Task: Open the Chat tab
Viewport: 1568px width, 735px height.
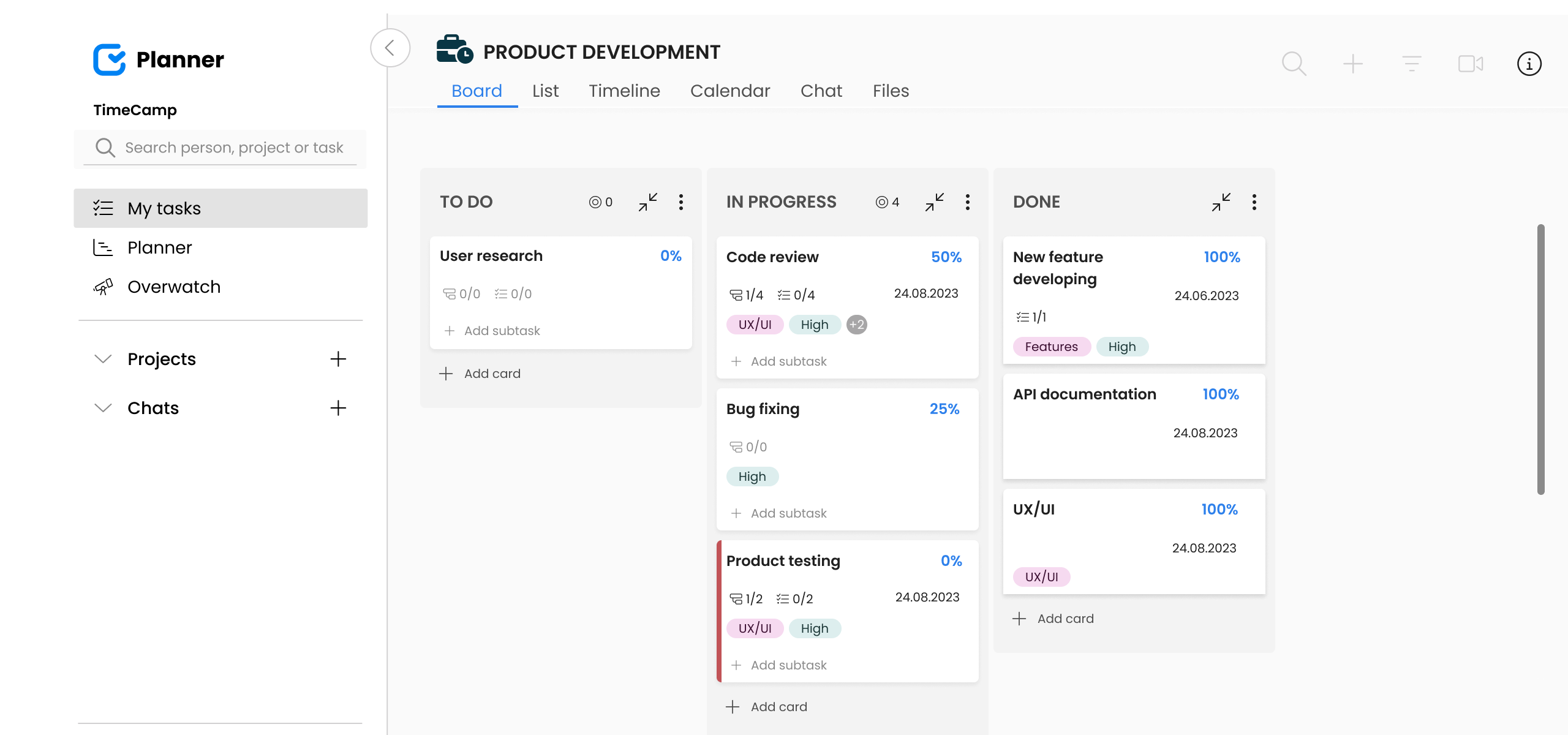Action: [821, 91]
